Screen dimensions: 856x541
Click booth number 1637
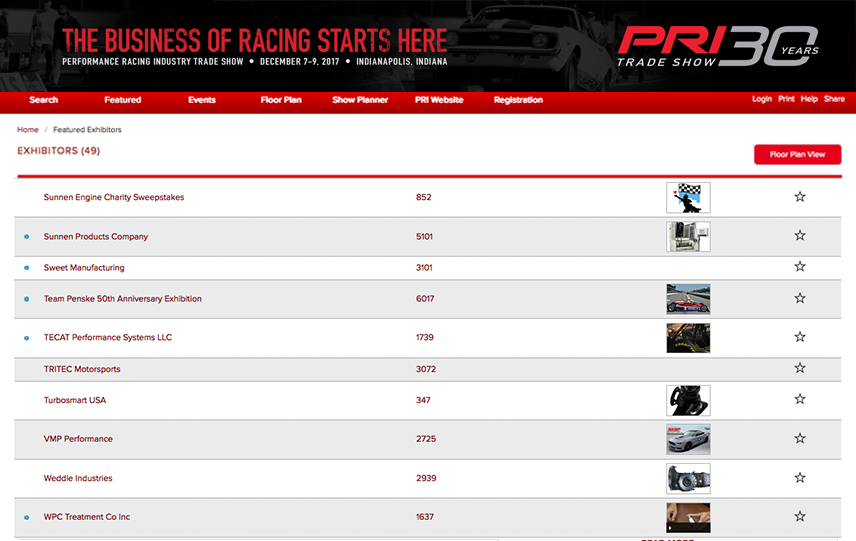pos(425,517)
